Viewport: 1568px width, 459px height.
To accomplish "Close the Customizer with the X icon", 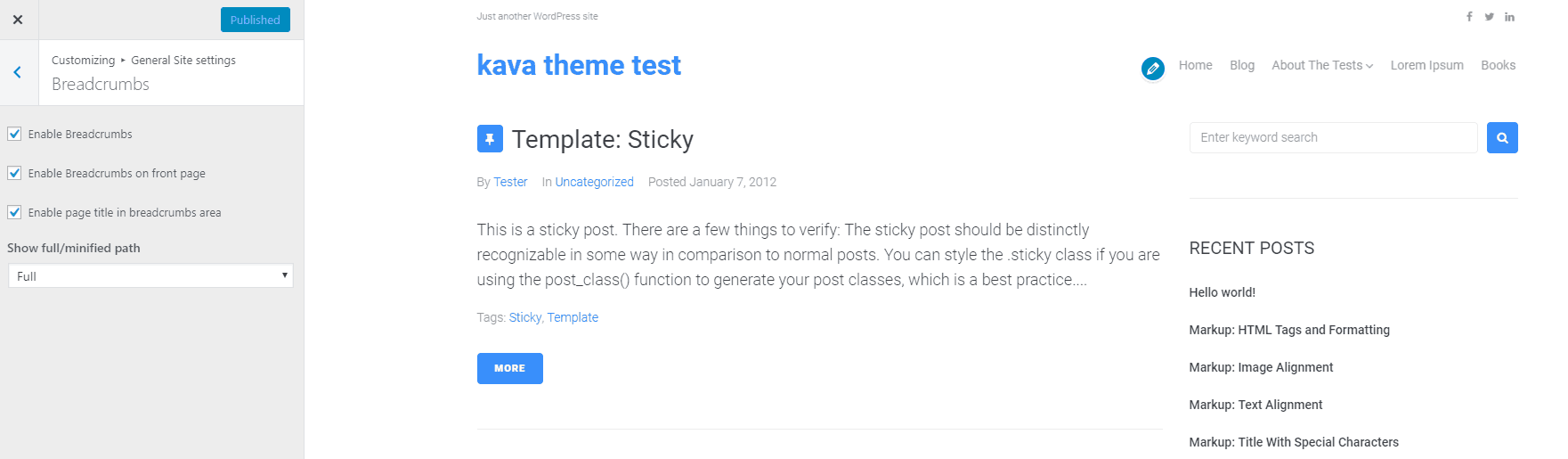I will (x=18, y=20).
